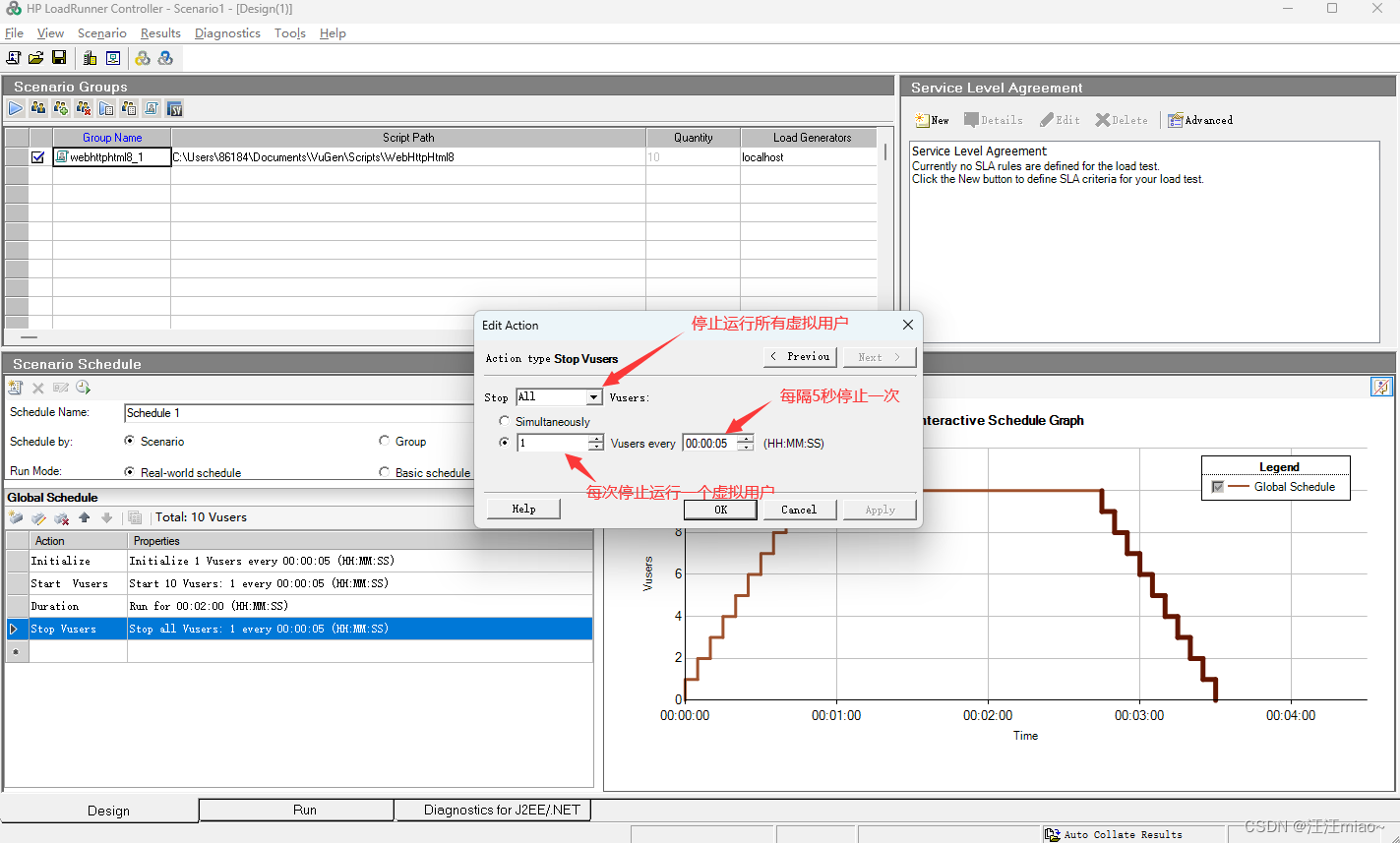
Task: Open the View menu
Action: click(x=50, y=32)
